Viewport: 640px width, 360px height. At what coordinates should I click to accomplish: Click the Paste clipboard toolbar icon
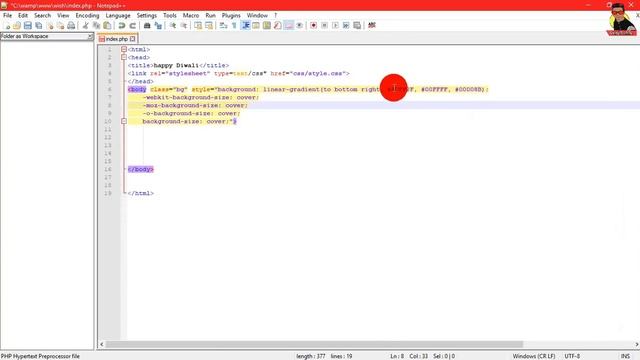coord(107,26)
